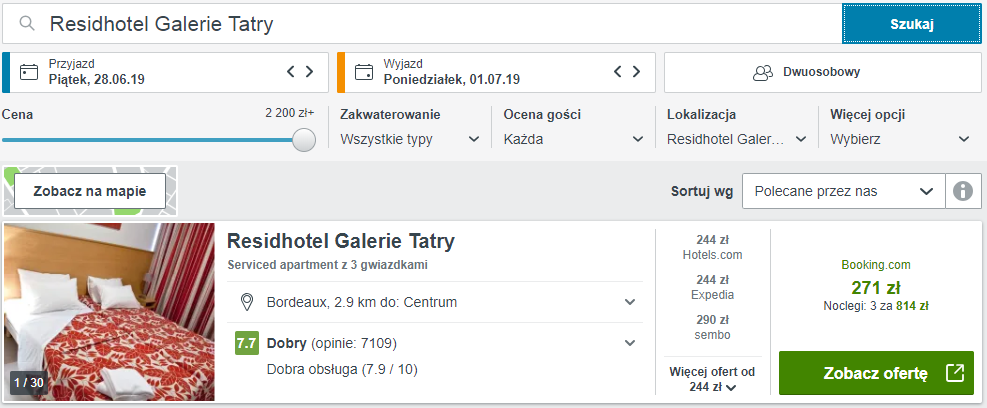Click the Wyjazd date field
987x408 pixels.
tap(497, 72)
